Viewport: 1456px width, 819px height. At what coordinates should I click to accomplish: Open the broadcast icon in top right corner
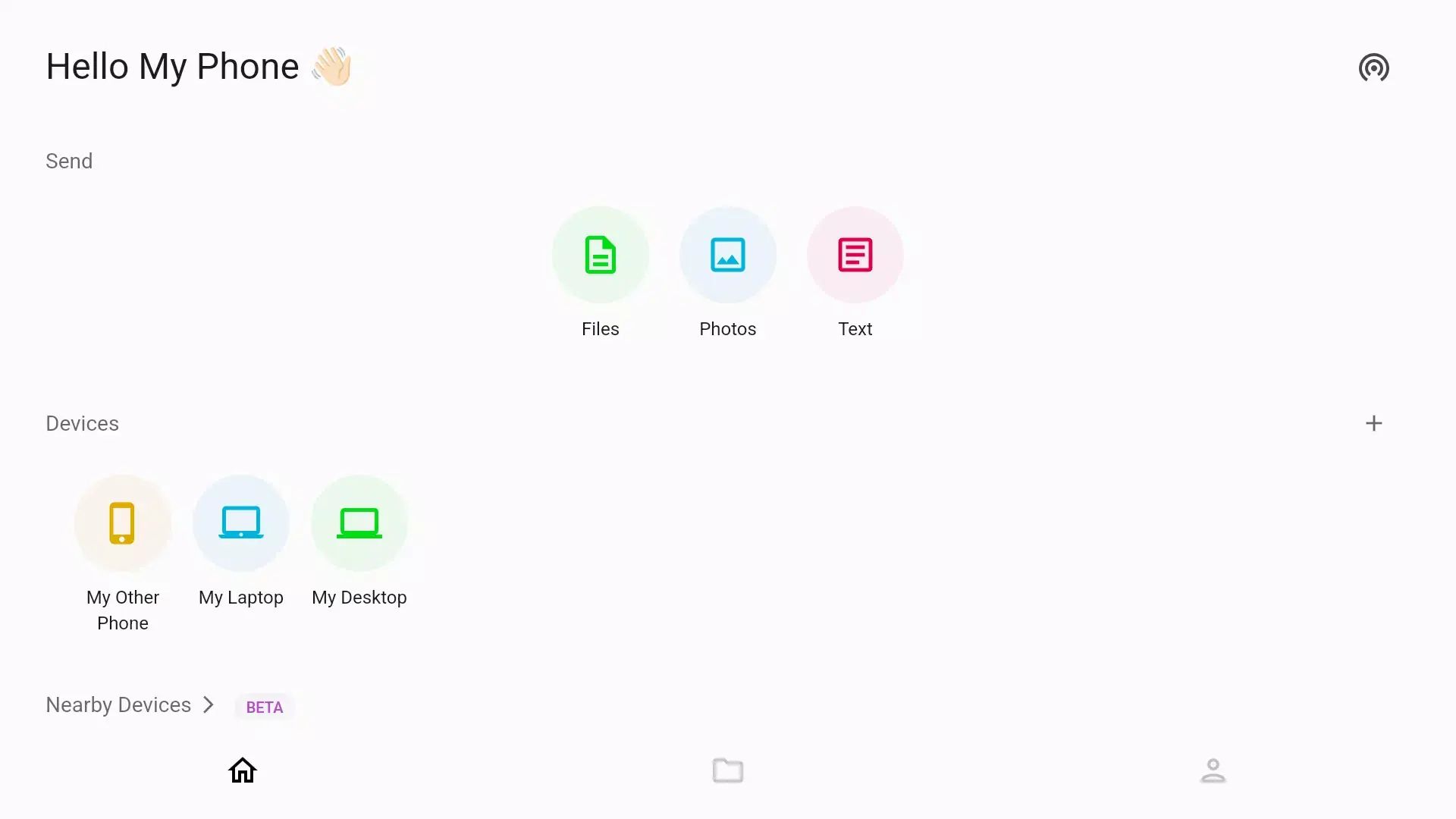(x=1374, y=67)
